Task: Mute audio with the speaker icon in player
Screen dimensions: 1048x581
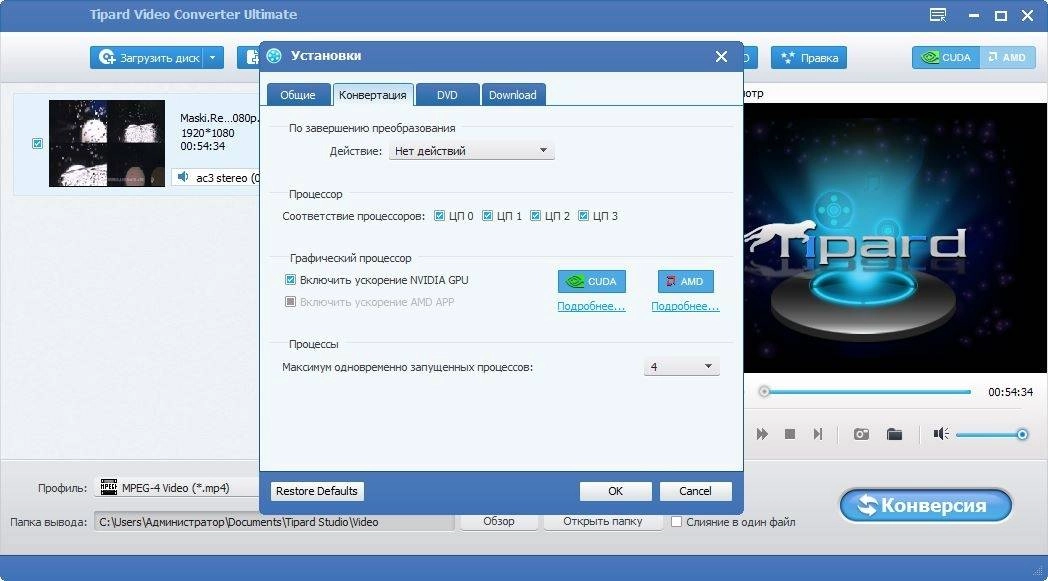Action: pos(941,434)
